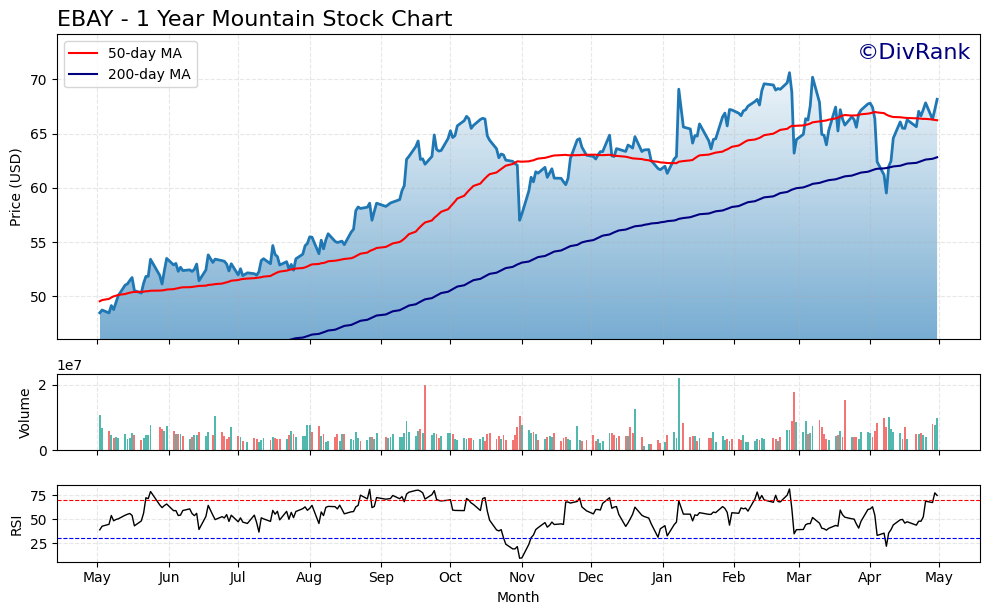Screen dimensions: 990x615
Task: Click the 'Nov' month label
Action: pyautogui.click(x=522, y=577)
